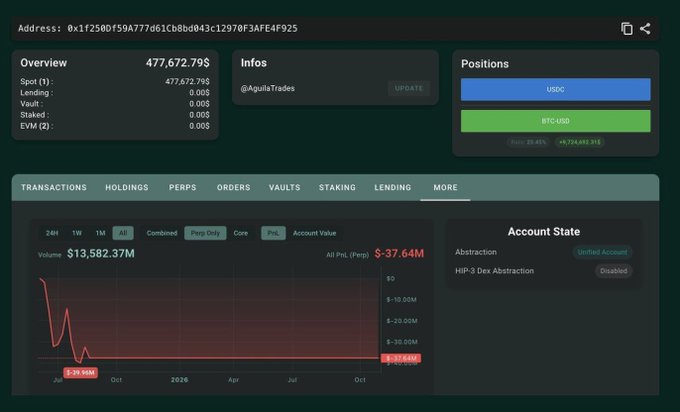Click the Vault row in Overview

(115, 104)
